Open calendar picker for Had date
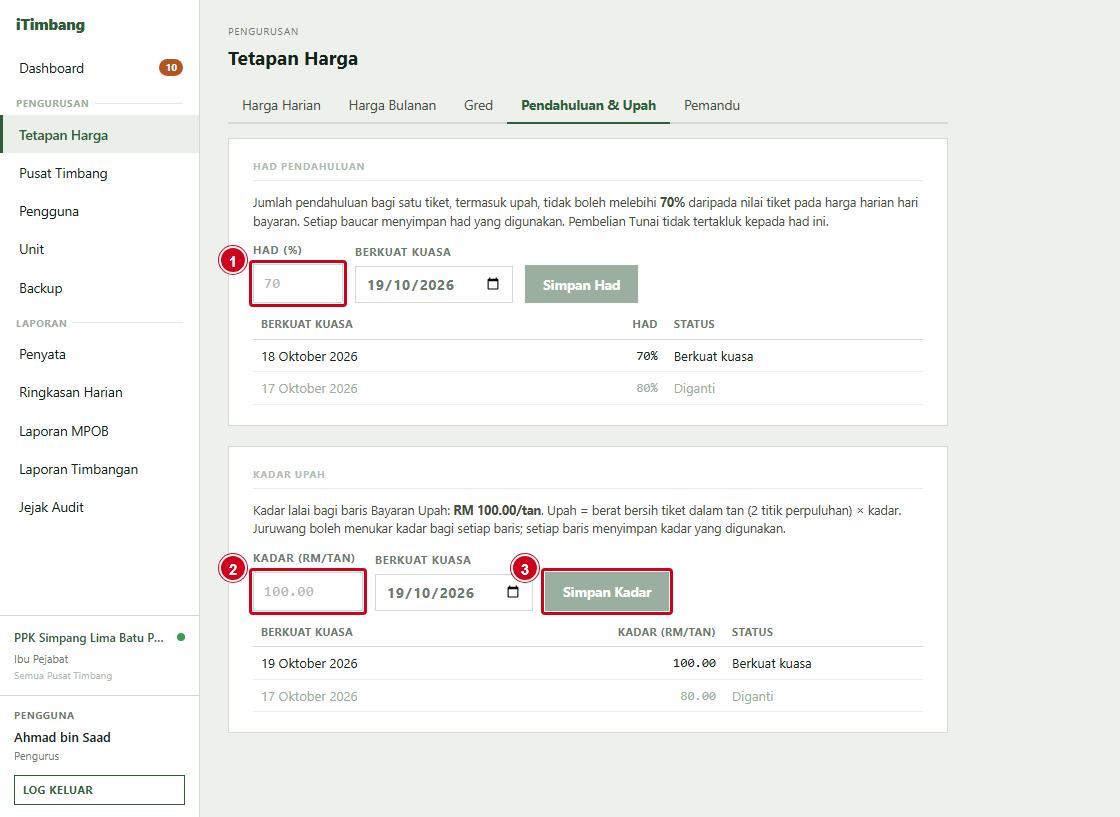The image size is (1120, 817). click(493, 284)
